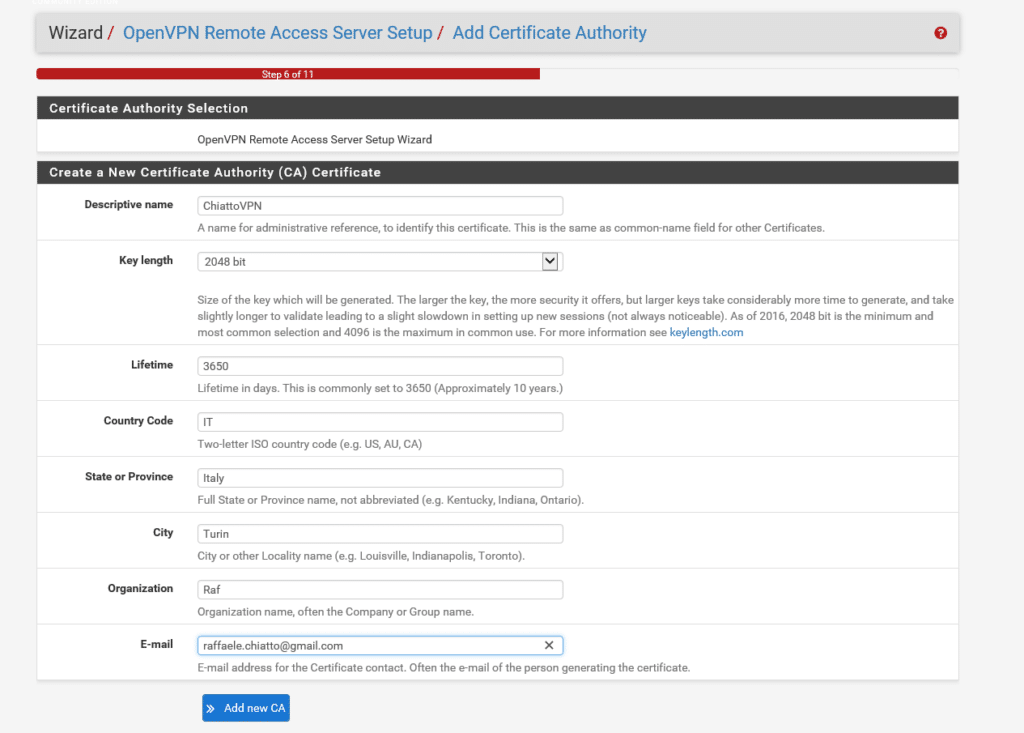Screen dimensions: 1024x733
Task: Click the Key length label
Action: point(146,261)
